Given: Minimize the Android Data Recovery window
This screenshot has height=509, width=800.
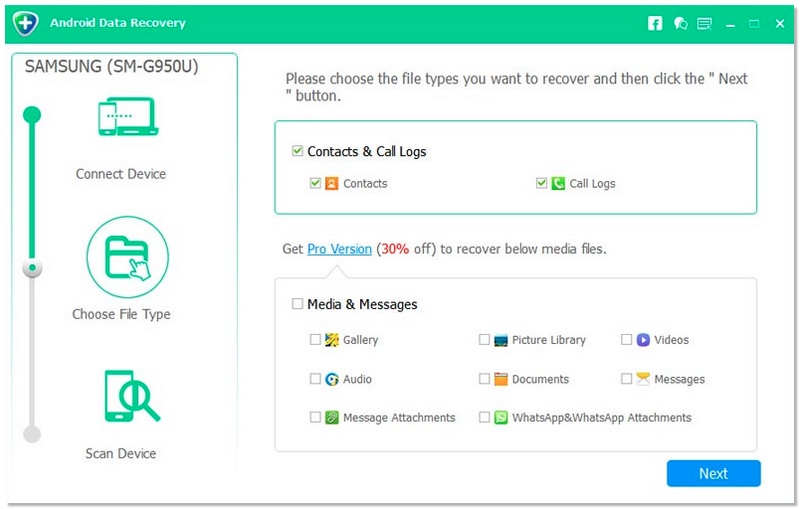Looking at the screenshot, I should pos(731,23).
